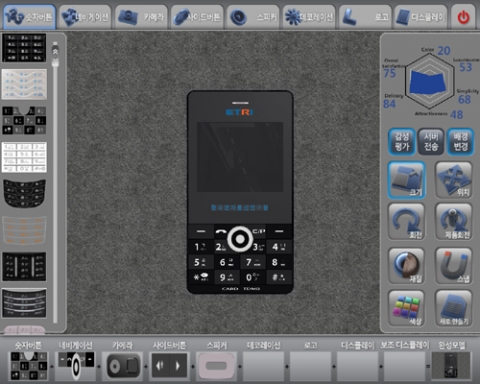480x384 pixels.
Task: Click the Luxuriousness score value 53
Action: point(466,67)
